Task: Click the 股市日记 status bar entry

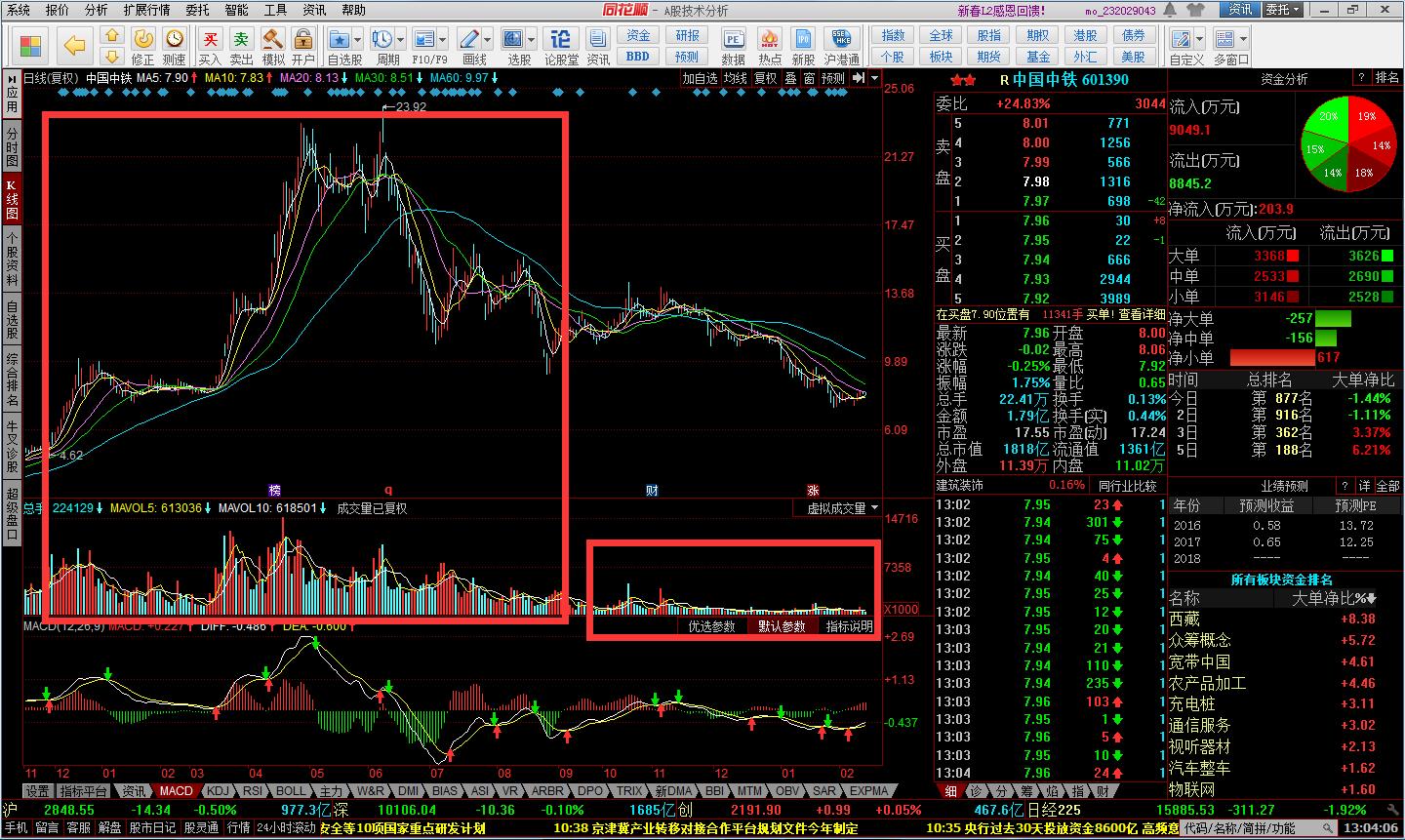Action: tap(152, 828)
